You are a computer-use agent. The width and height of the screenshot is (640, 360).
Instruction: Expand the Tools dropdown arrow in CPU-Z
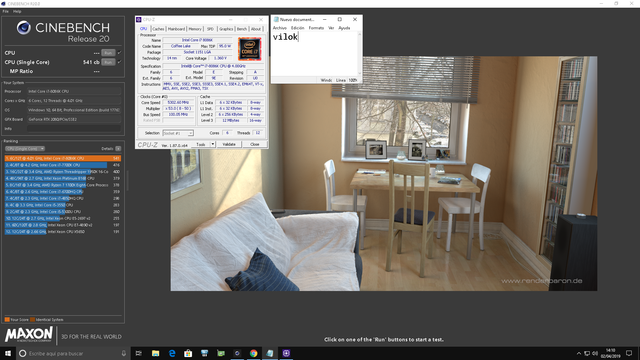213,144
